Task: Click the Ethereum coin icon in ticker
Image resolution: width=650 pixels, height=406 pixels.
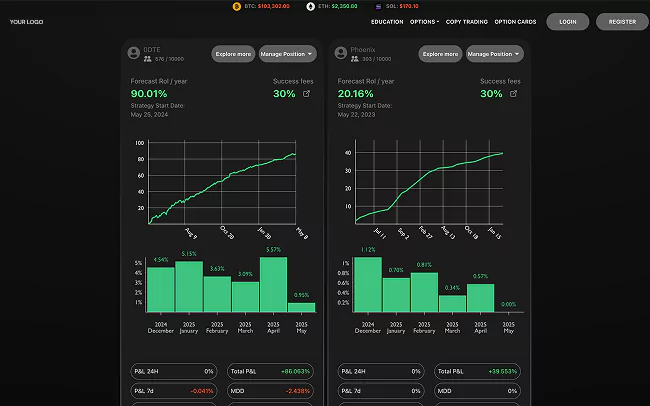Action: coord(310,6)
